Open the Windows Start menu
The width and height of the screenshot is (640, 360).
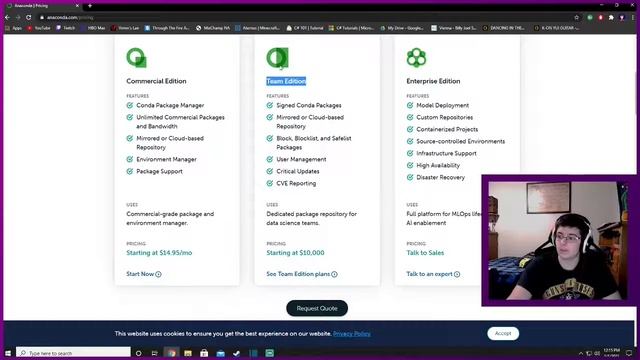click(x=8, y=353)
